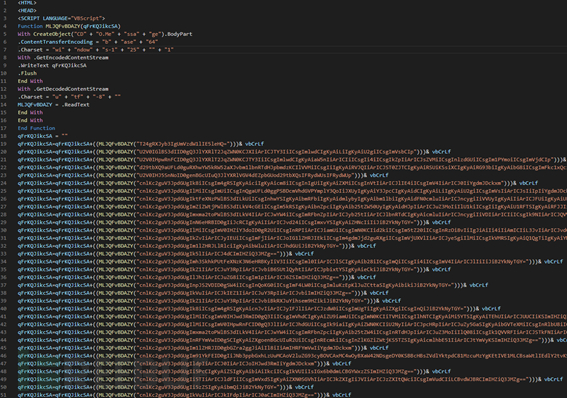Click the End Function statement
This screenshot has width=567, height=398.
pos(37,128)
